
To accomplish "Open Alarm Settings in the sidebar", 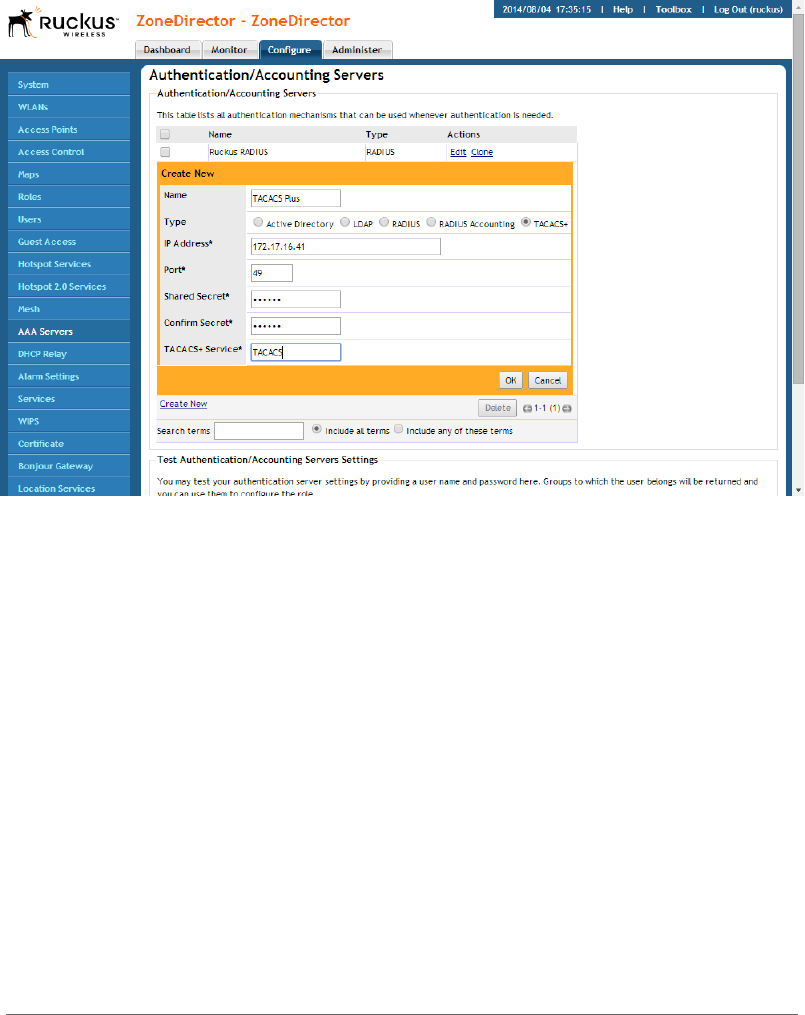I will (x=69, y=376).
